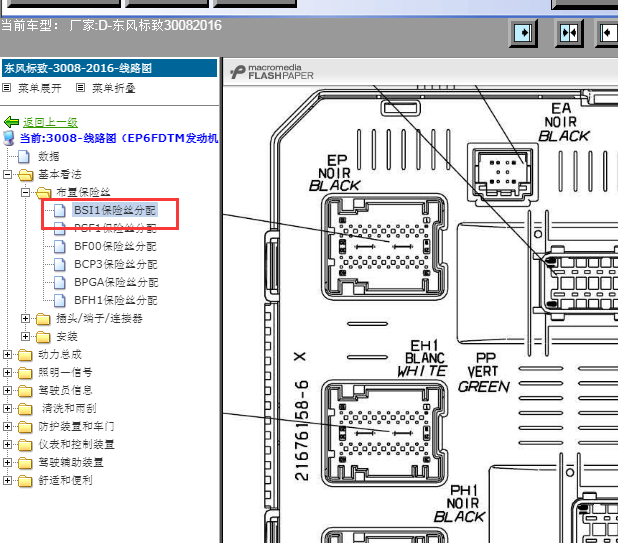Collapse the 基本看法 folder

7,174
